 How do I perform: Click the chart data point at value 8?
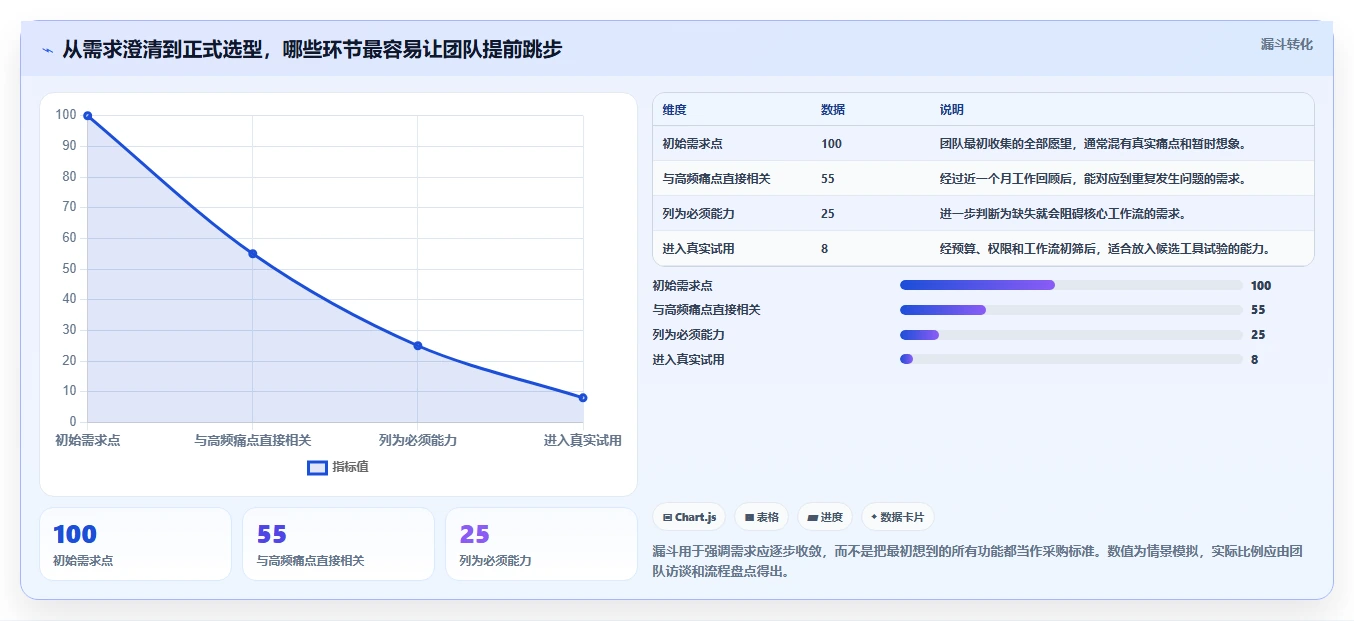coord(583,398)
